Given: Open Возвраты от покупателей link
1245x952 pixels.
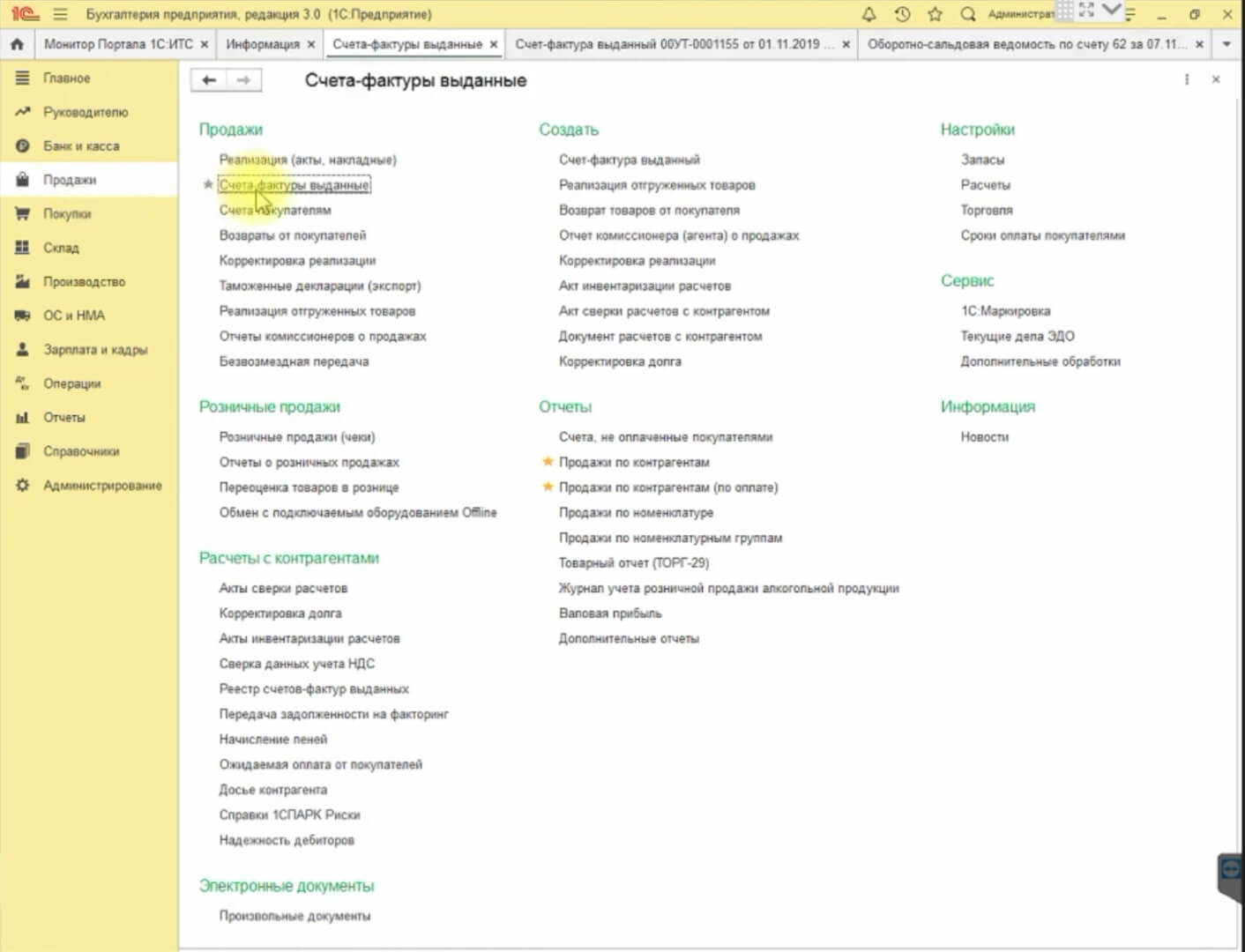Looking at the screenshot, I should tap(293, 235).
